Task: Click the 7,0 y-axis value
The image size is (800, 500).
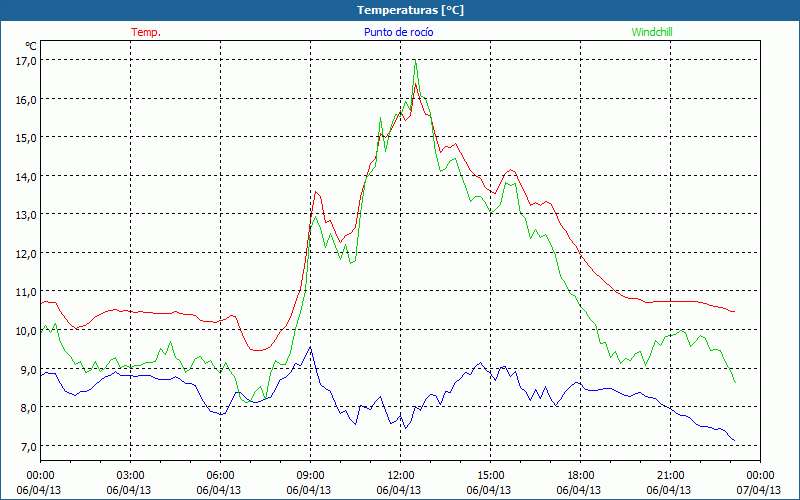Action: 28,446
